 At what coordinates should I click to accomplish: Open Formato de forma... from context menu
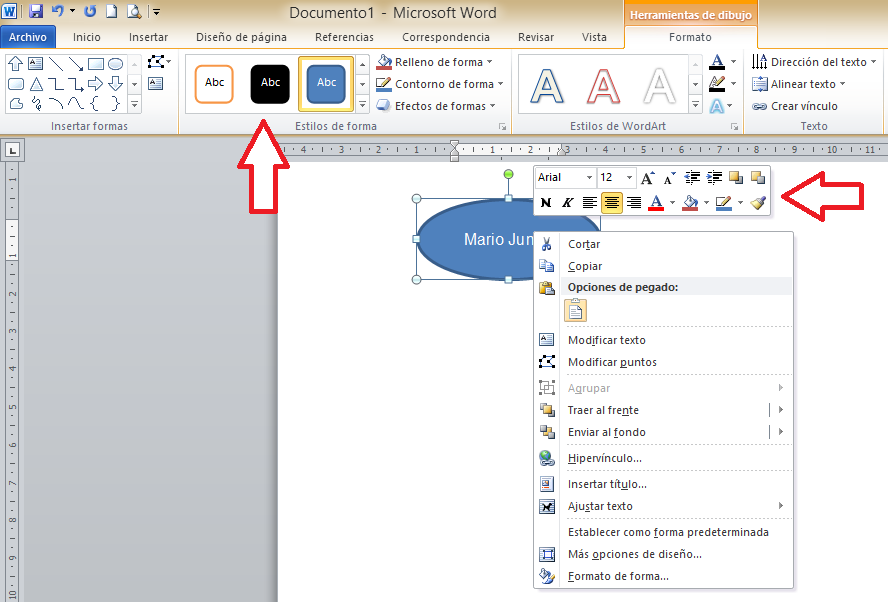[618, 576]
